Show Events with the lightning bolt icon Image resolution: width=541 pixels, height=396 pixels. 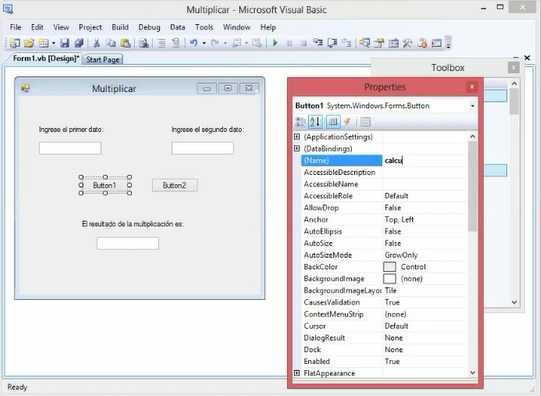coord(347,122)
